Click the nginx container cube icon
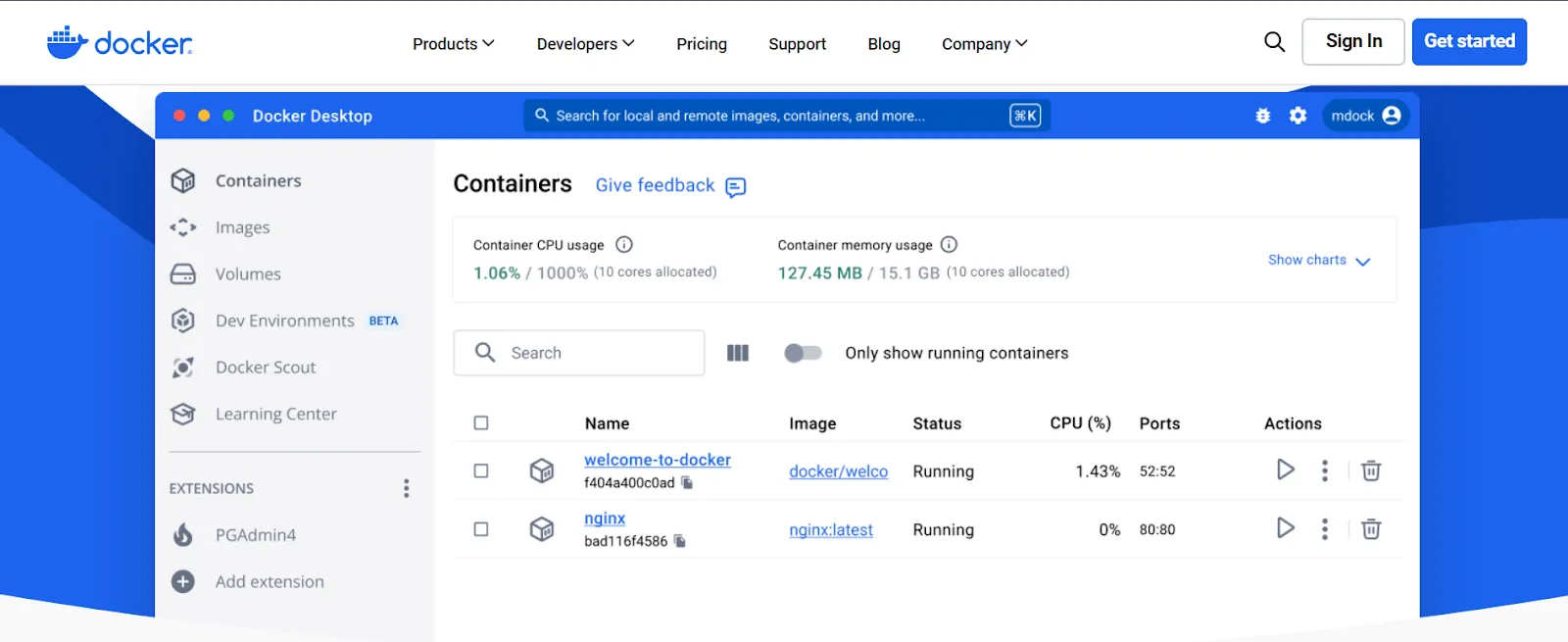Screen dimensions: 1568x642 point(542,529)
